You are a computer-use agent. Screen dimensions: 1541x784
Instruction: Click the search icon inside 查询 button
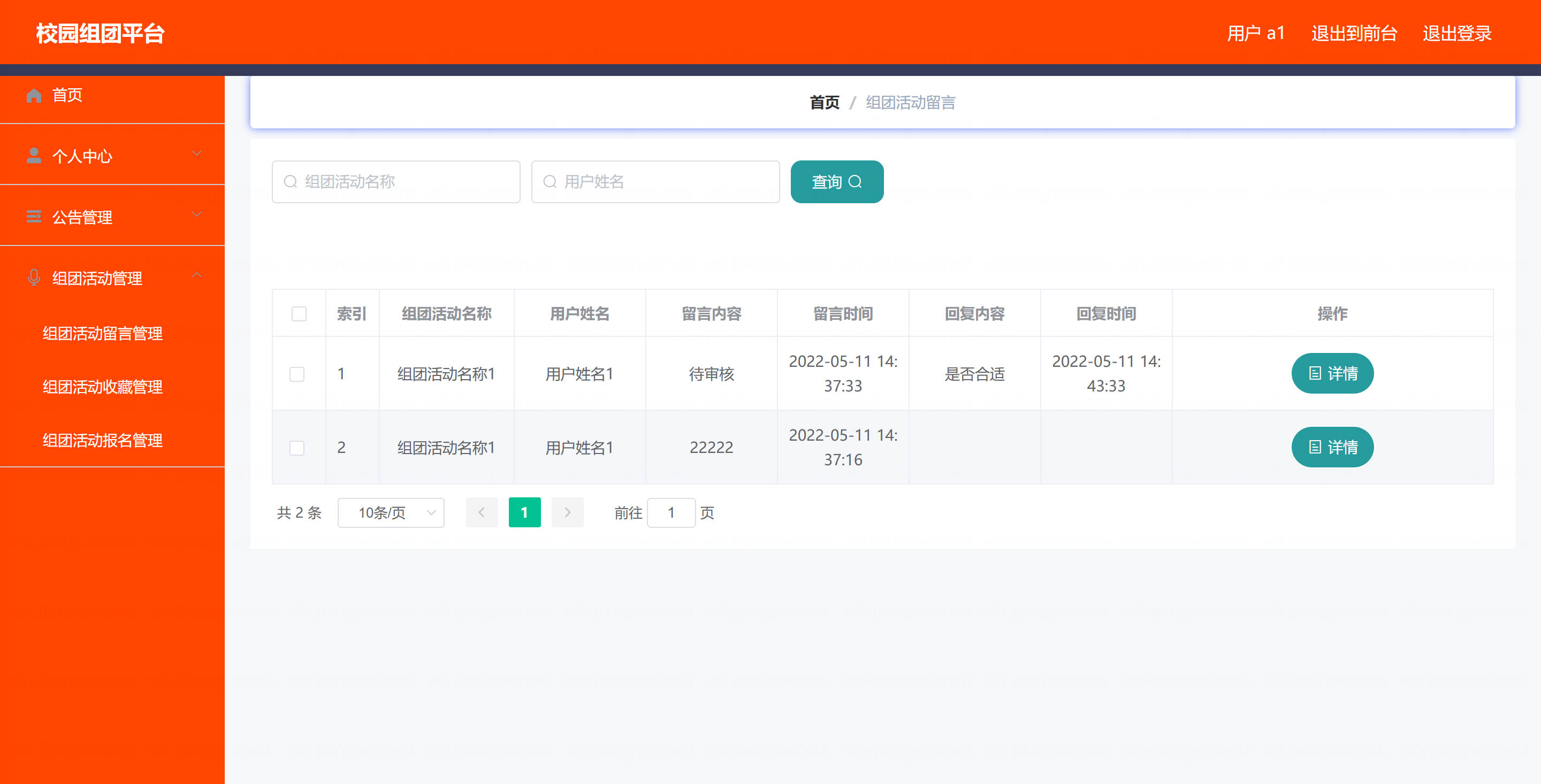(856, 181)
